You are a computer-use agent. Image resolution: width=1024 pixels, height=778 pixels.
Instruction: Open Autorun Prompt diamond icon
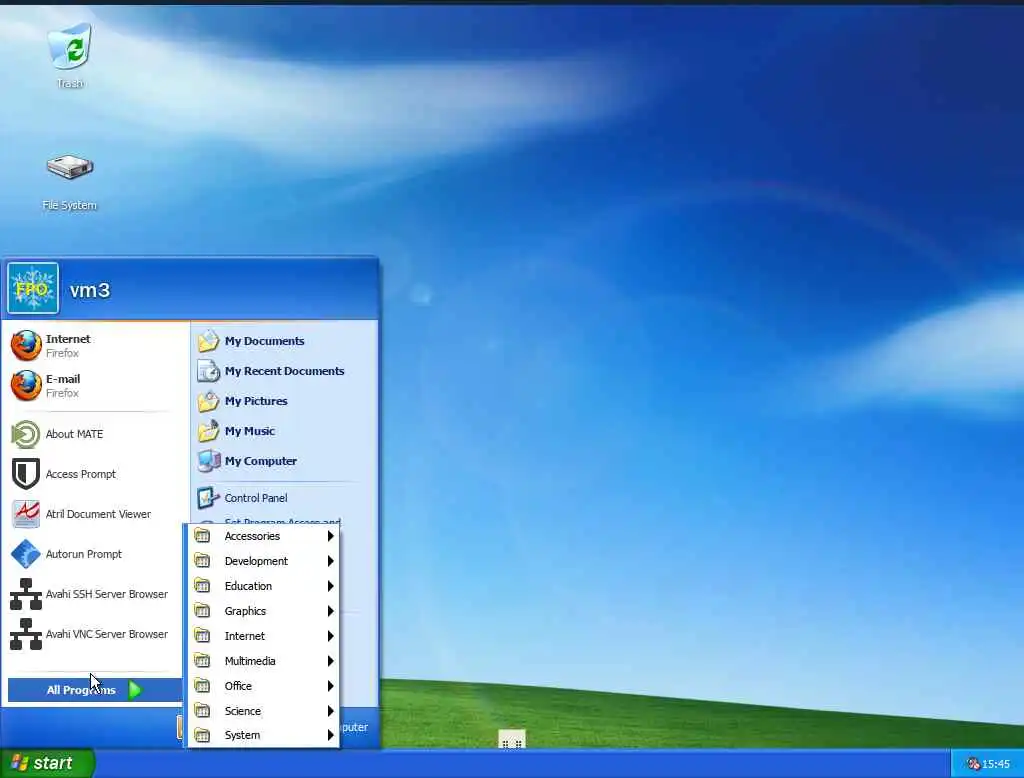[26, 554]
